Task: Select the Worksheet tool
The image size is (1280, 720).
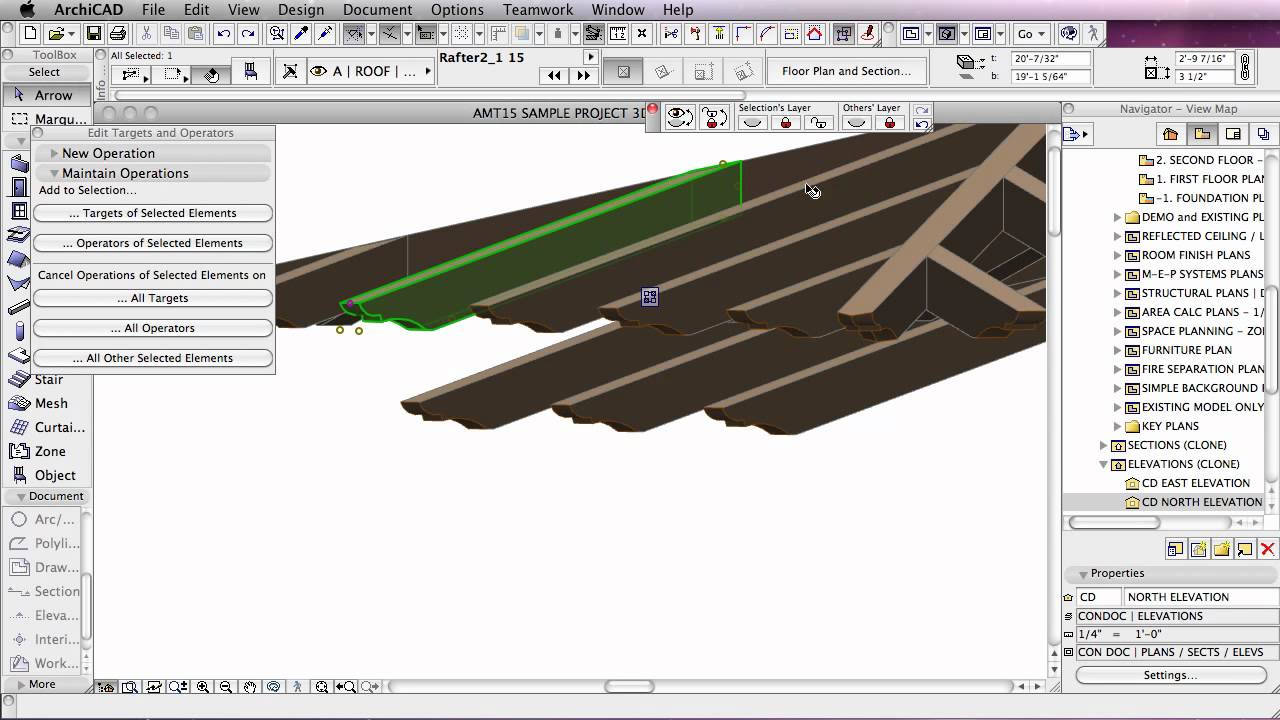Action: click(44, 663)
